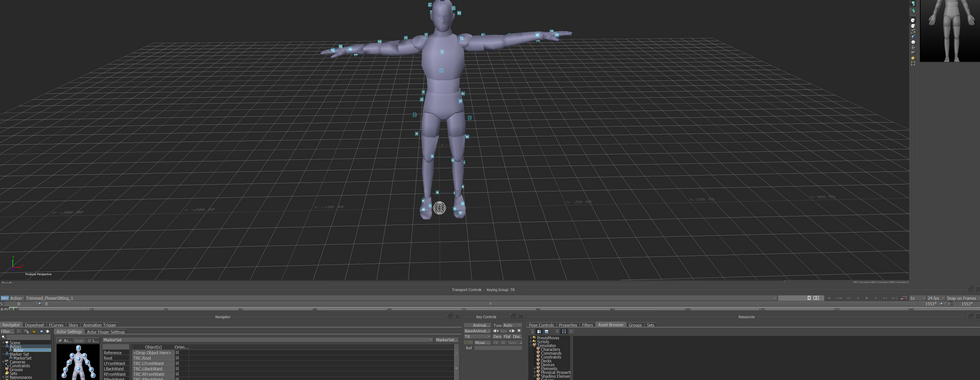Click the Take name field Trimmed_FlowerSitting_1

coord(400,298)
